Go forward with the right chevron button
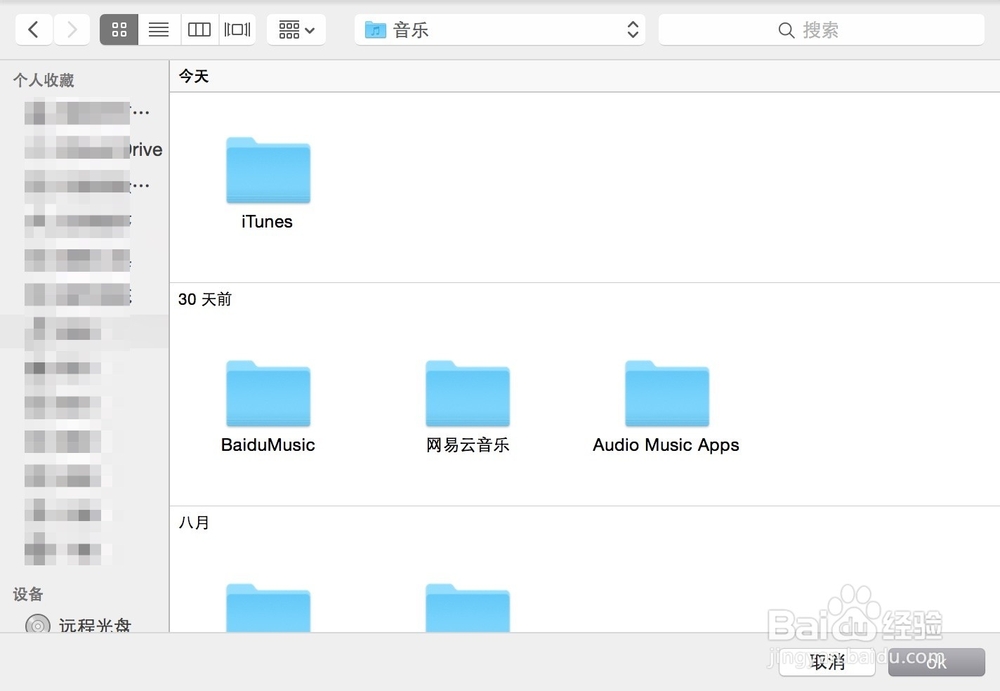 point(71,29)
